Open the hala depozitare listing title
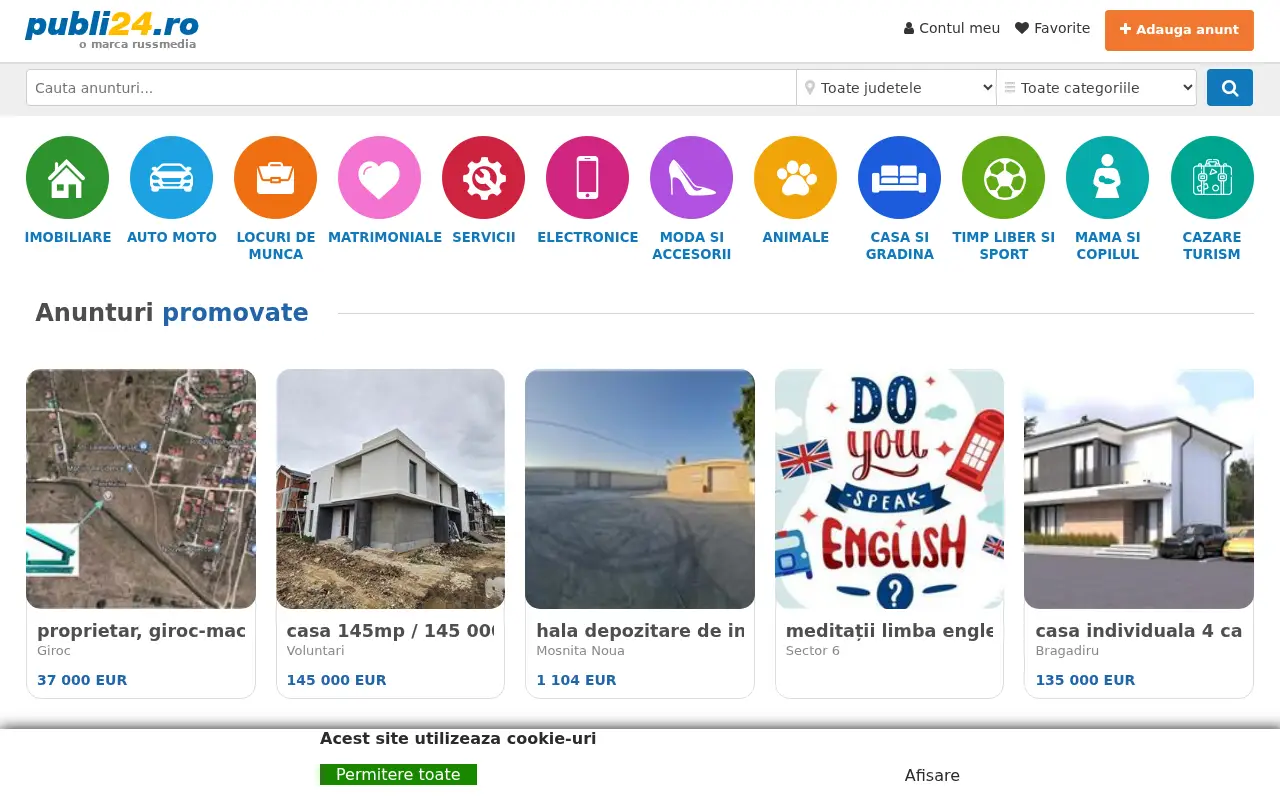Viewport: 1280px width, 800px height. (x=640, y=631)
